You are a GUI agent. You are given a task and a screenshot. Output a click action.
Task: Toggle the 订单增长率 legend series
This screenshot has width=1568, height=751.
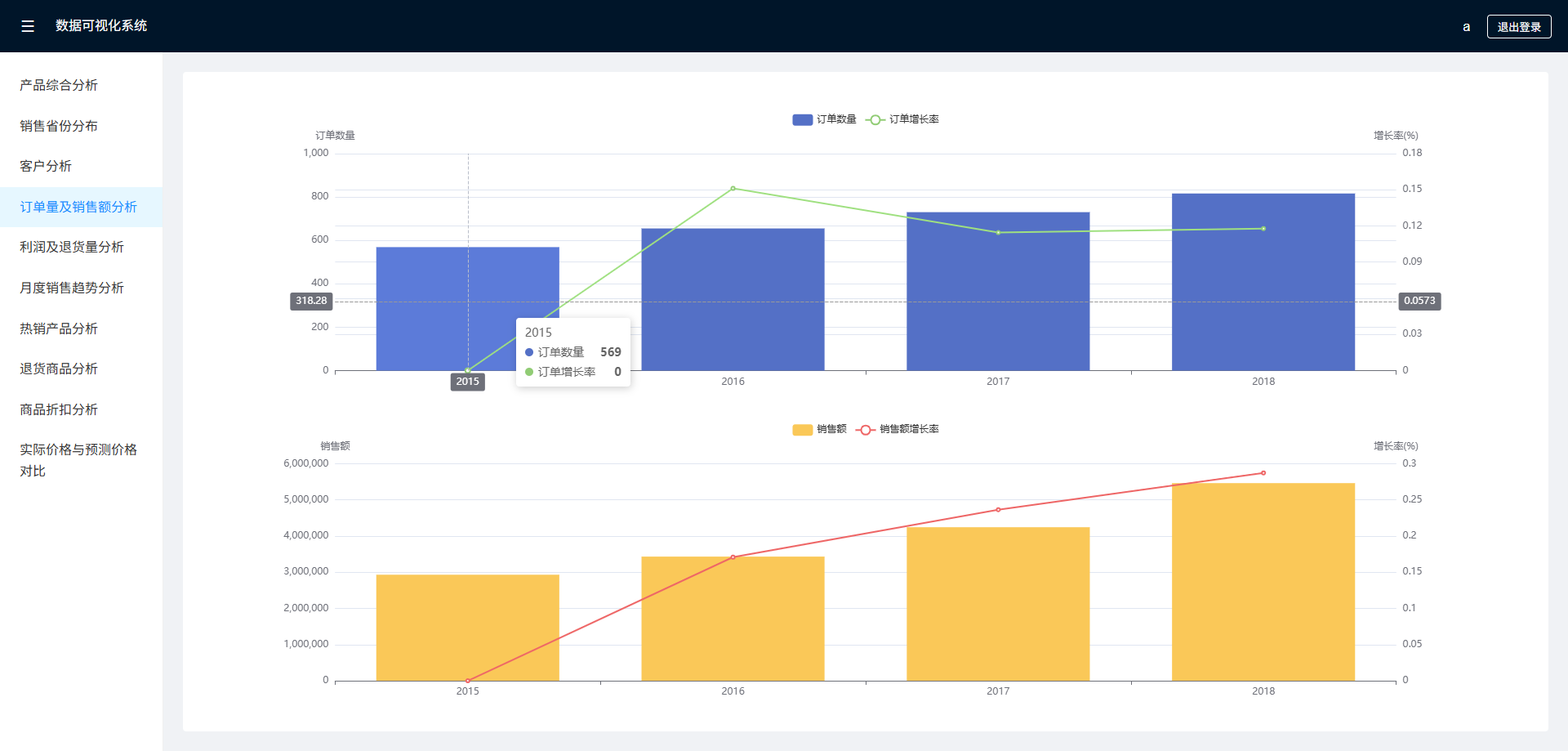(x=902, y=119)
